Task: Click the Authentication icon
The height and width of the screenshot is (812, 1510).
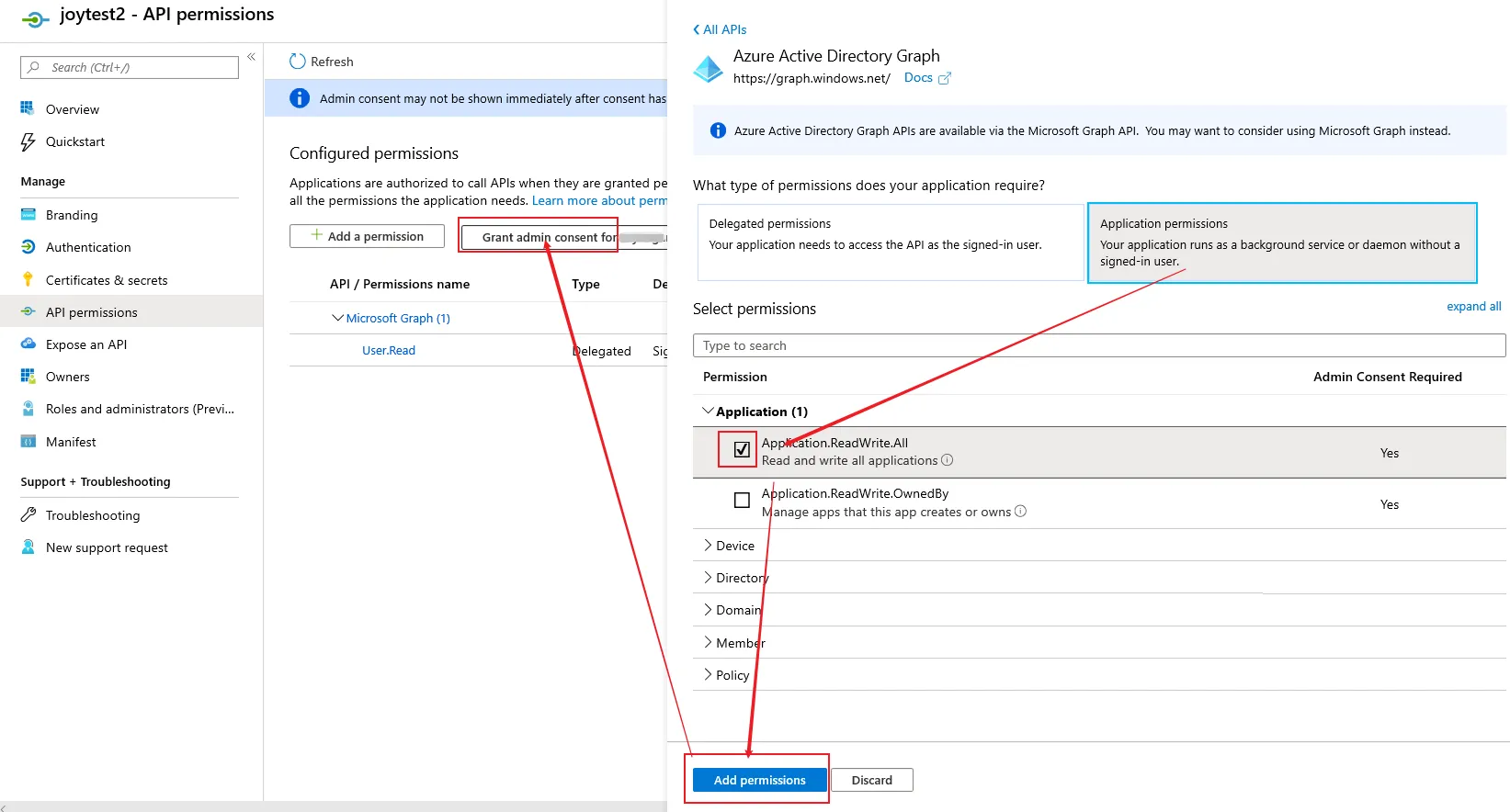Action: click(x=28, y=247)
